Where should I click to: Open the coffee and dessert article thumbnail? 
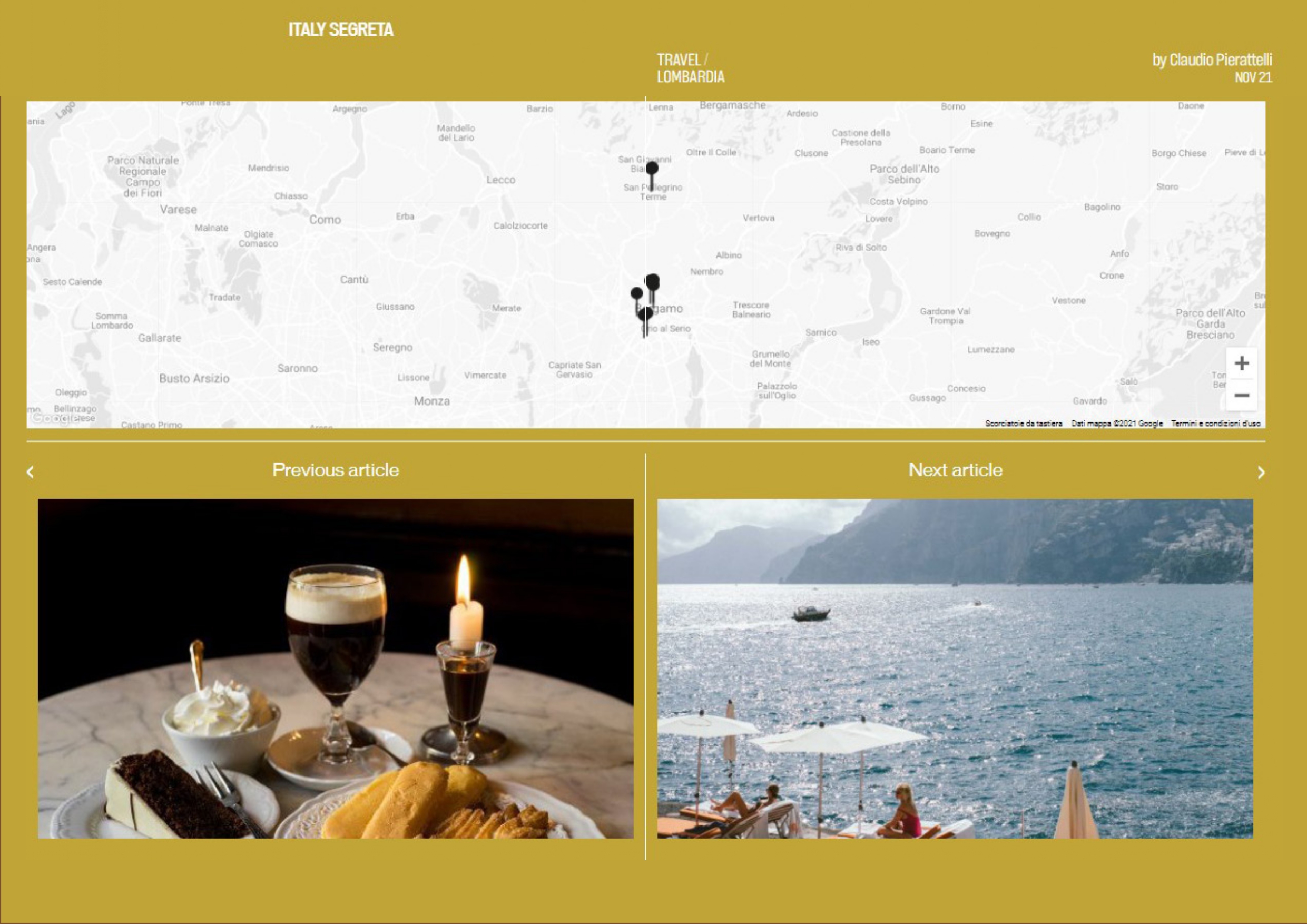coord(335,669)
